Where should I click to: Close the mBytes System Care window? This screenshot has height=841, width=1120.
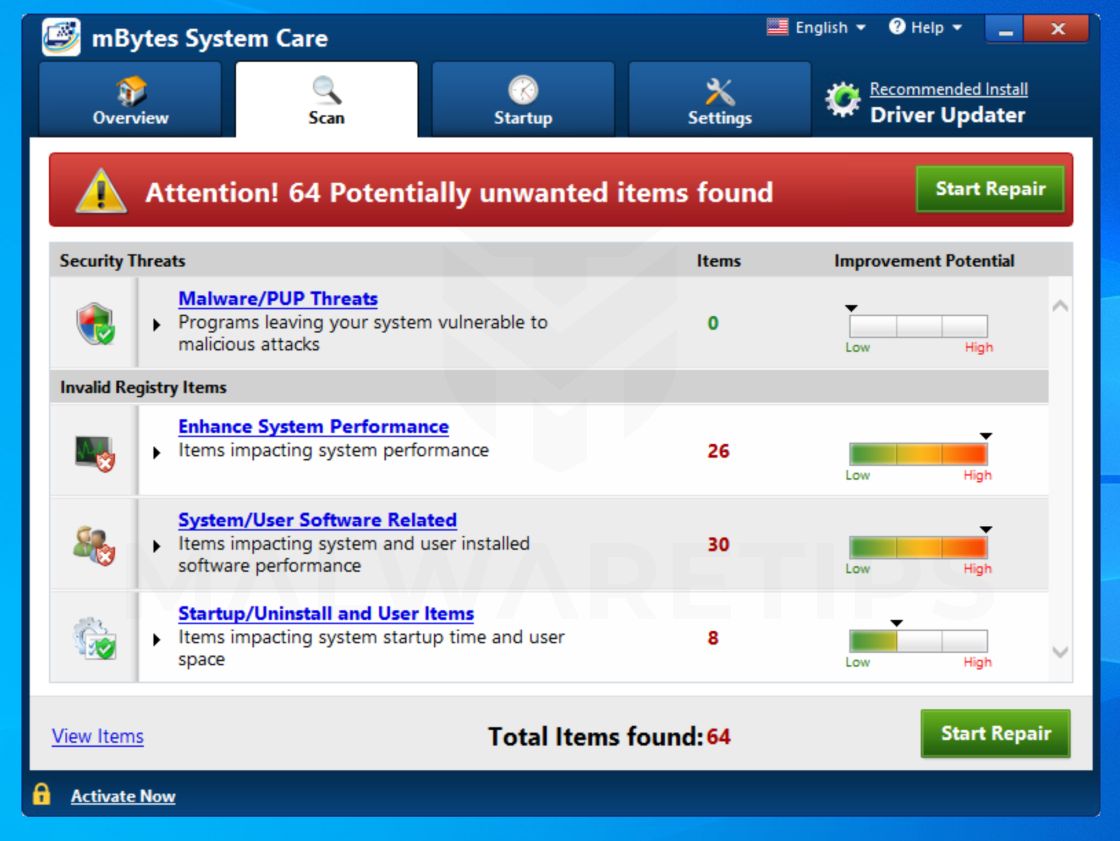(x=1057, y=29)
